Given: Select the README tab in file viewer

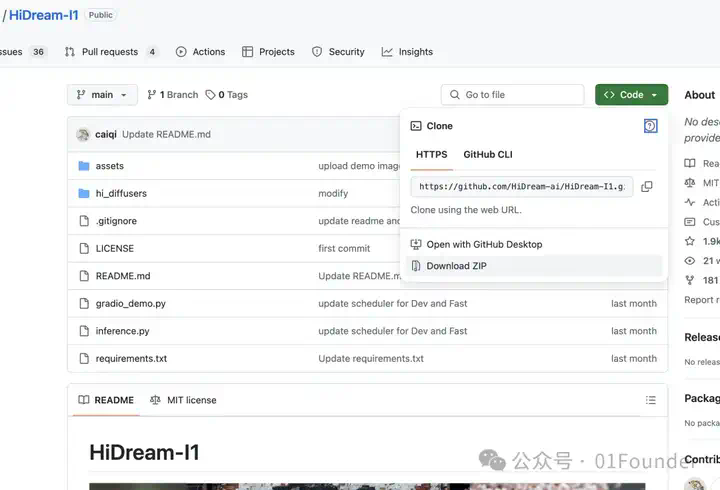Looking at the screenshot, I should pyautogui.click(x=106, y=400).
